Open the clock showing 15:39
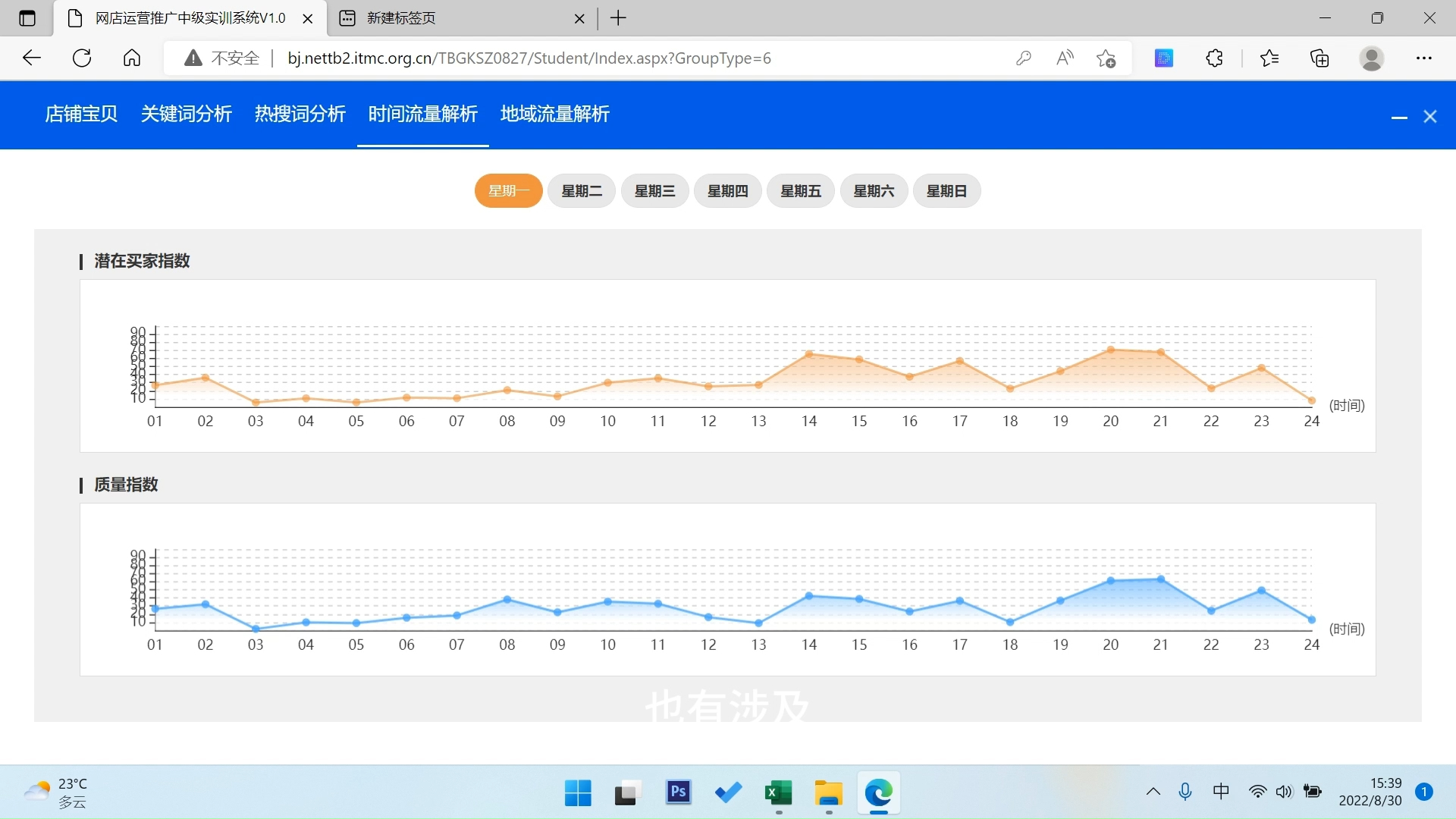Screen dimensions: 1456x819 click(1370, 792)
